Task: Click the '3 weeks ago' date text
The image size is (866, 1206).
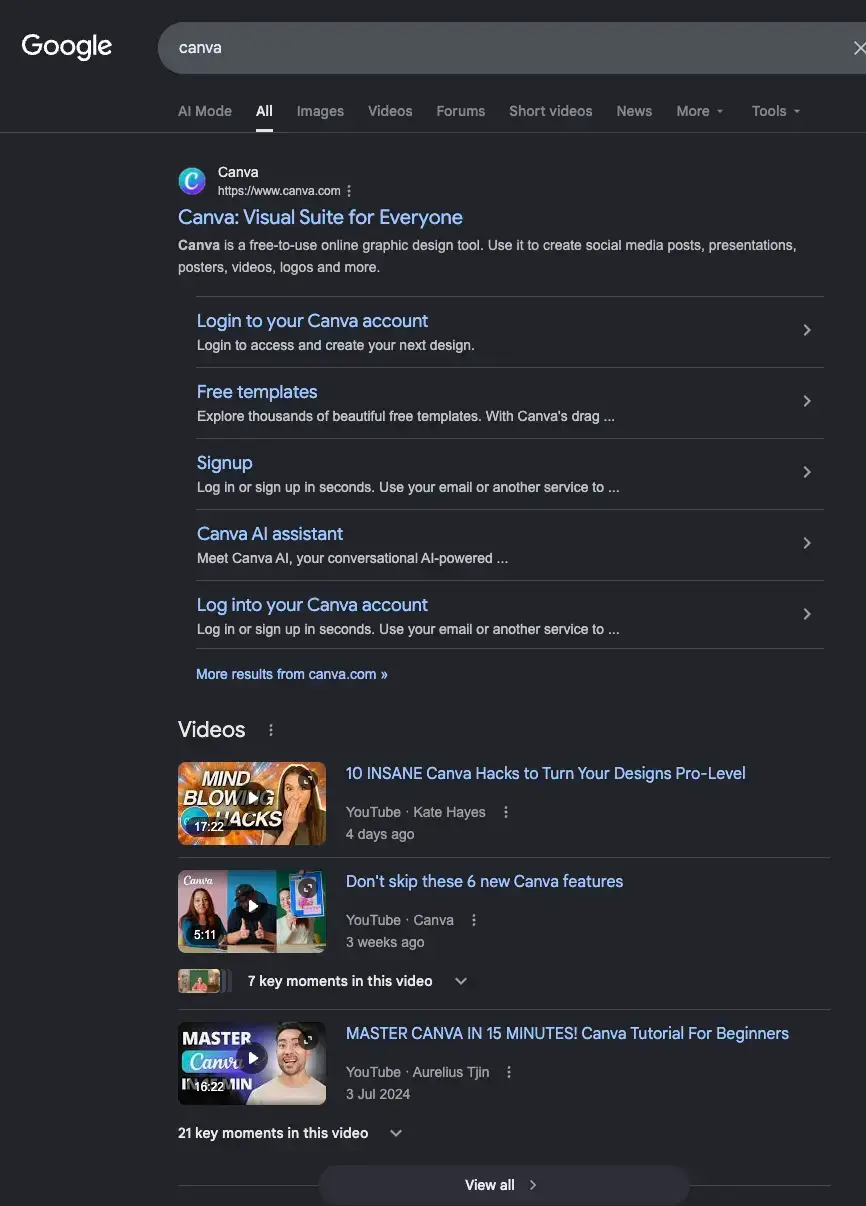Action: coord(385,942)
